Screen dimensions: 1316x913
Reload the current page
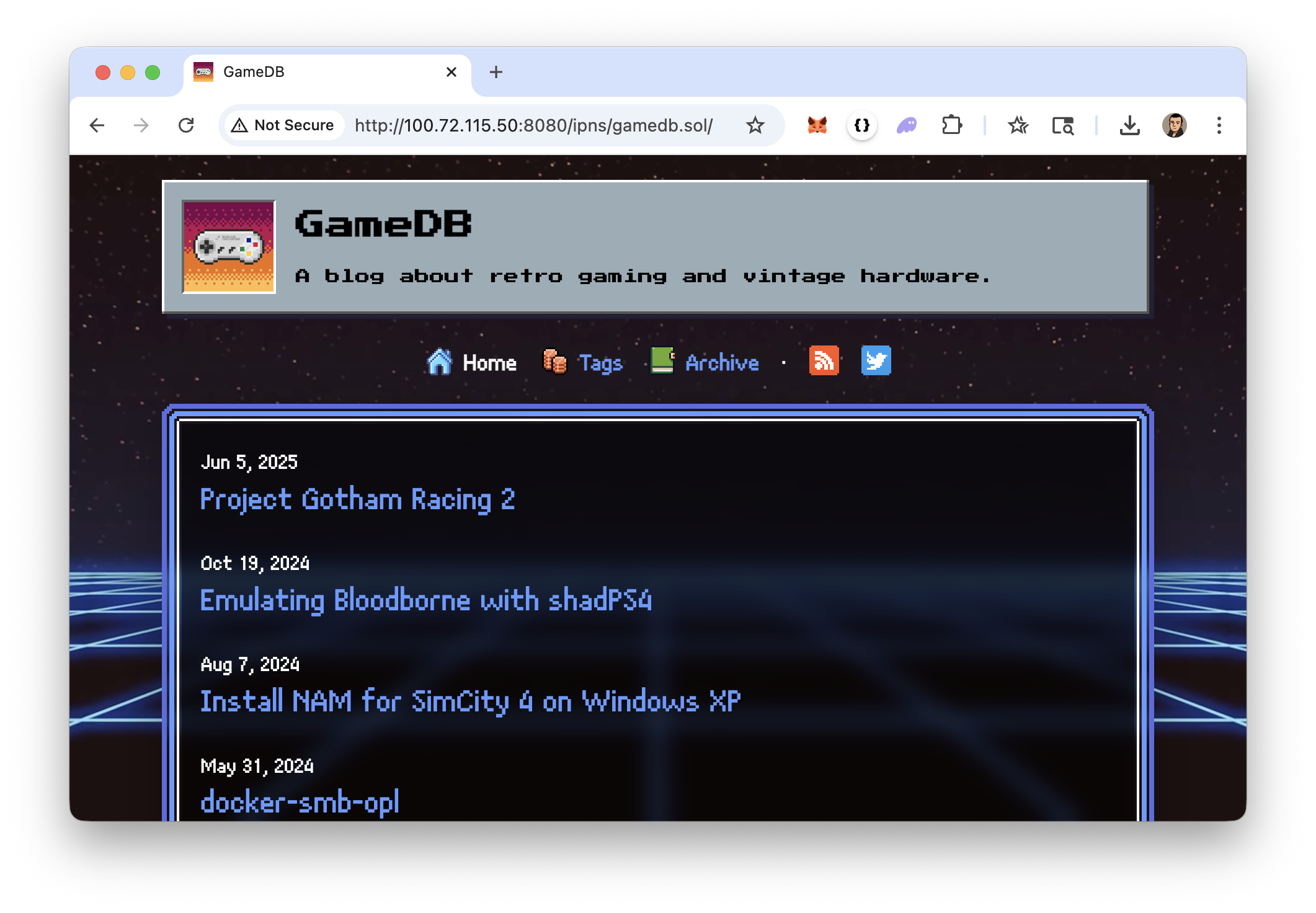coord(186,126)
